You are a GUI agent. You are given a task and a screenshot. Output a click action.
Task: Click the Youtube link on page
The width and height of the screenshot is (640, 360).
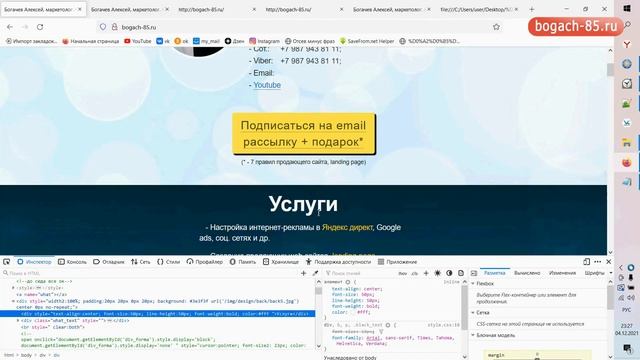tap(267, 85)
